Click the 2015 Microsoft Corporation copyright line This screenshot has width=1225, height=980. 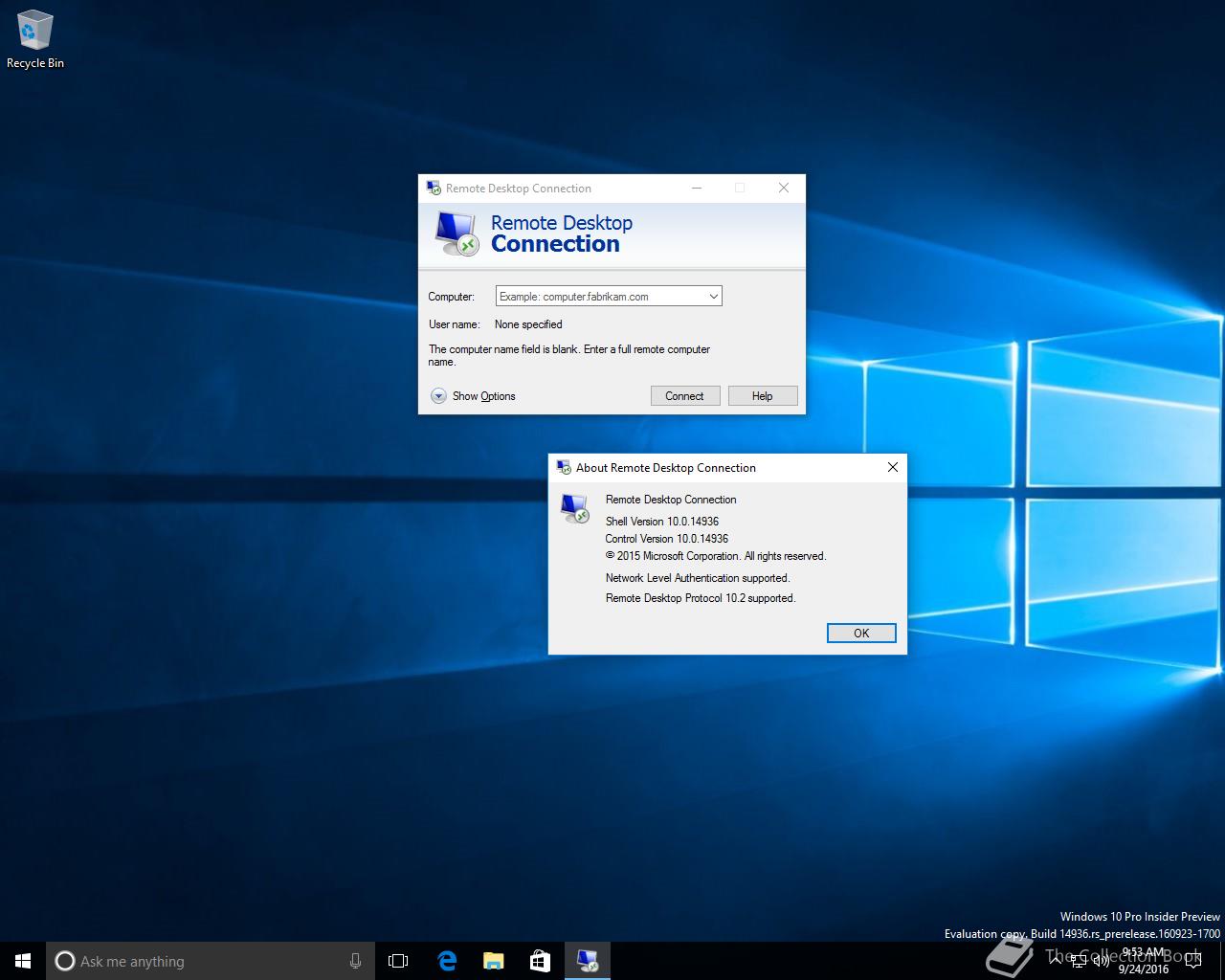point(716,556)
